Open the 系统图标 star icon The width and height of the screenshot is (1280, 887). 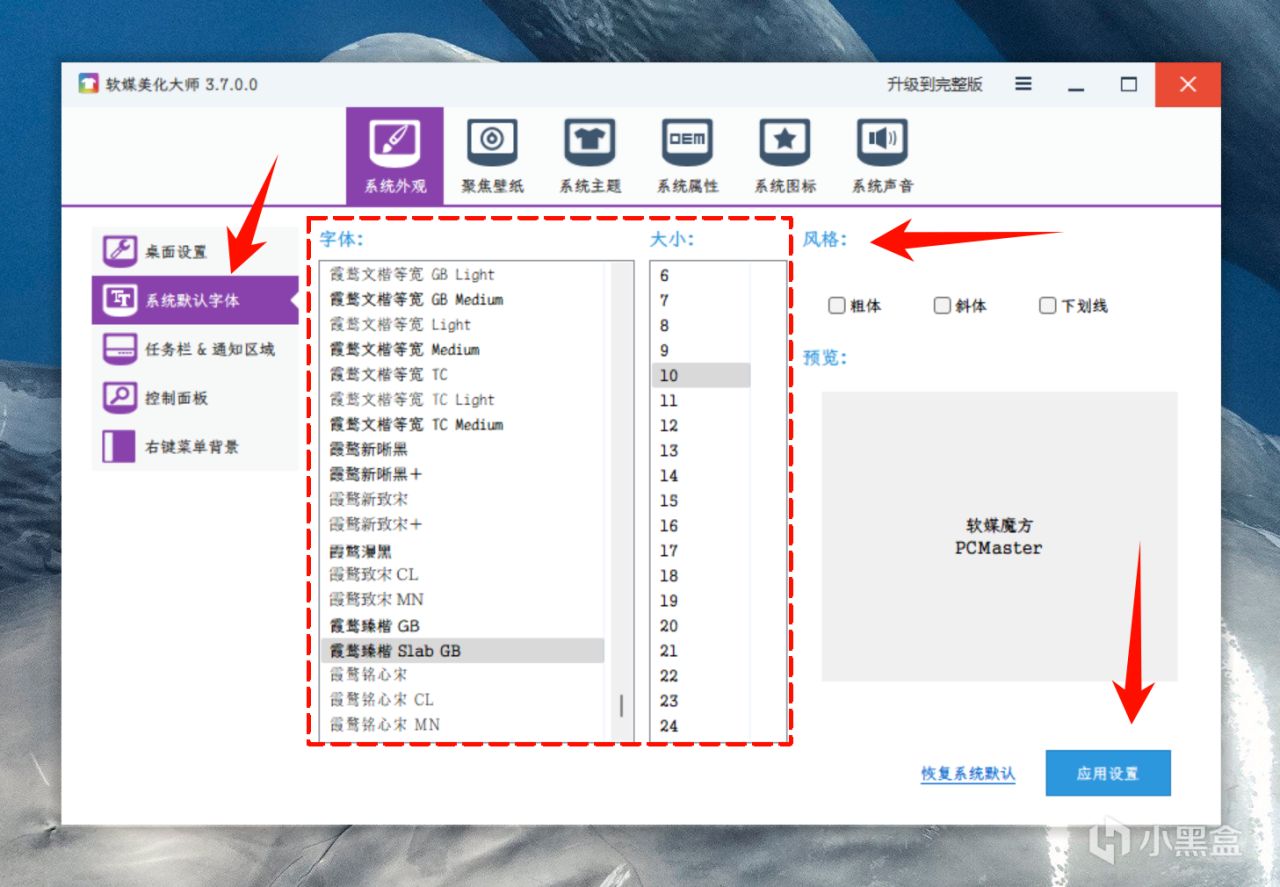pyautogui.click(x=785, y=143)
